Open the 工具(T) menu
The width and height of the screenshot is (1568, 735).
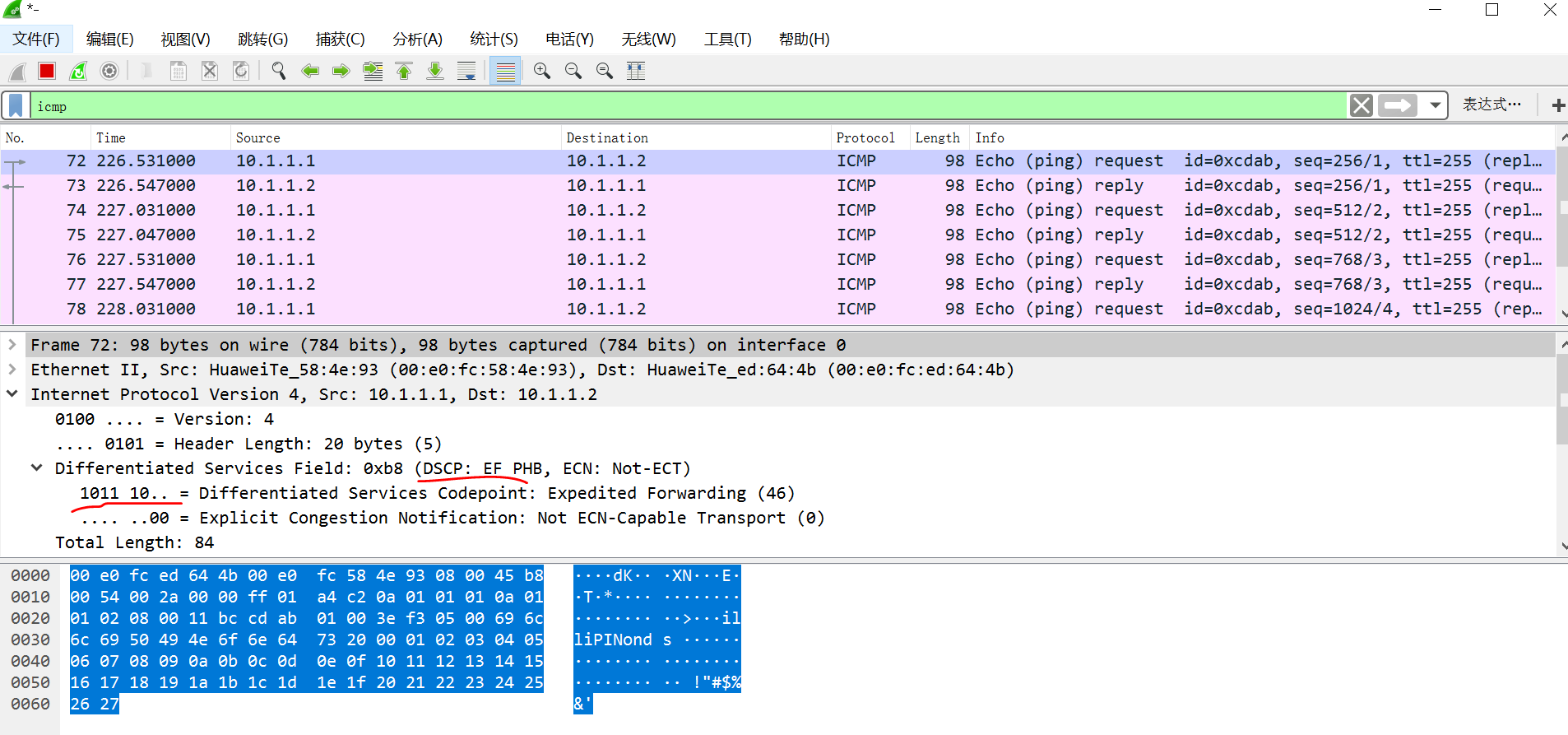coord(728,39)
